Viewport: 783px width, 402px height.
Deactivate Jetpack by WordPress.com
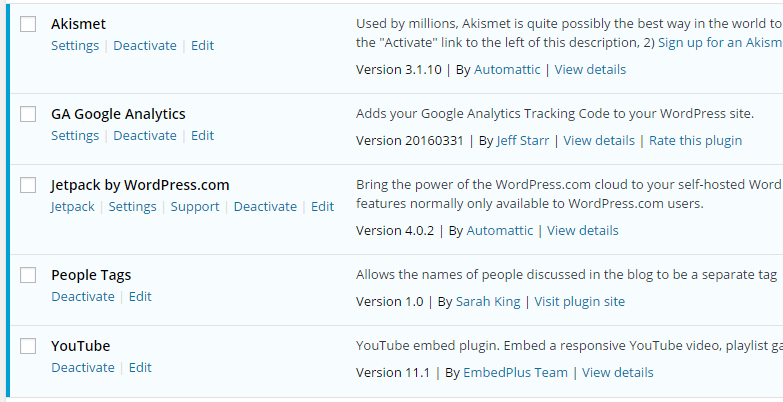pyautogui.click(x=265, y=206)
